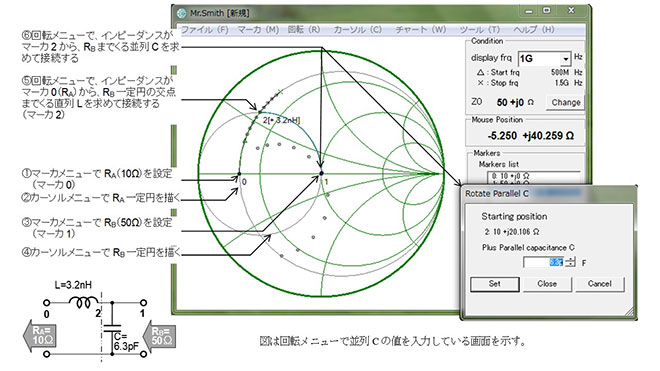
Task: Click Cancel in Rotate Parallel C dialog
Action: click(599, 284)
